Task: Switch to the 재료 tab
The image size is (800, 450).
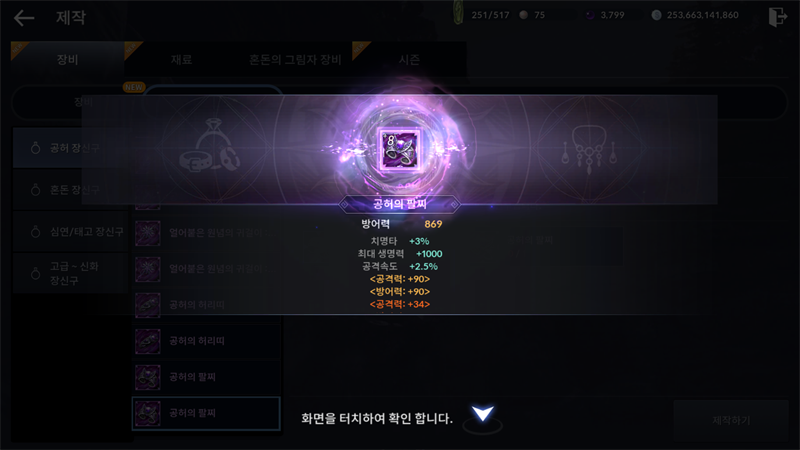Action: (x=182, y=59)
